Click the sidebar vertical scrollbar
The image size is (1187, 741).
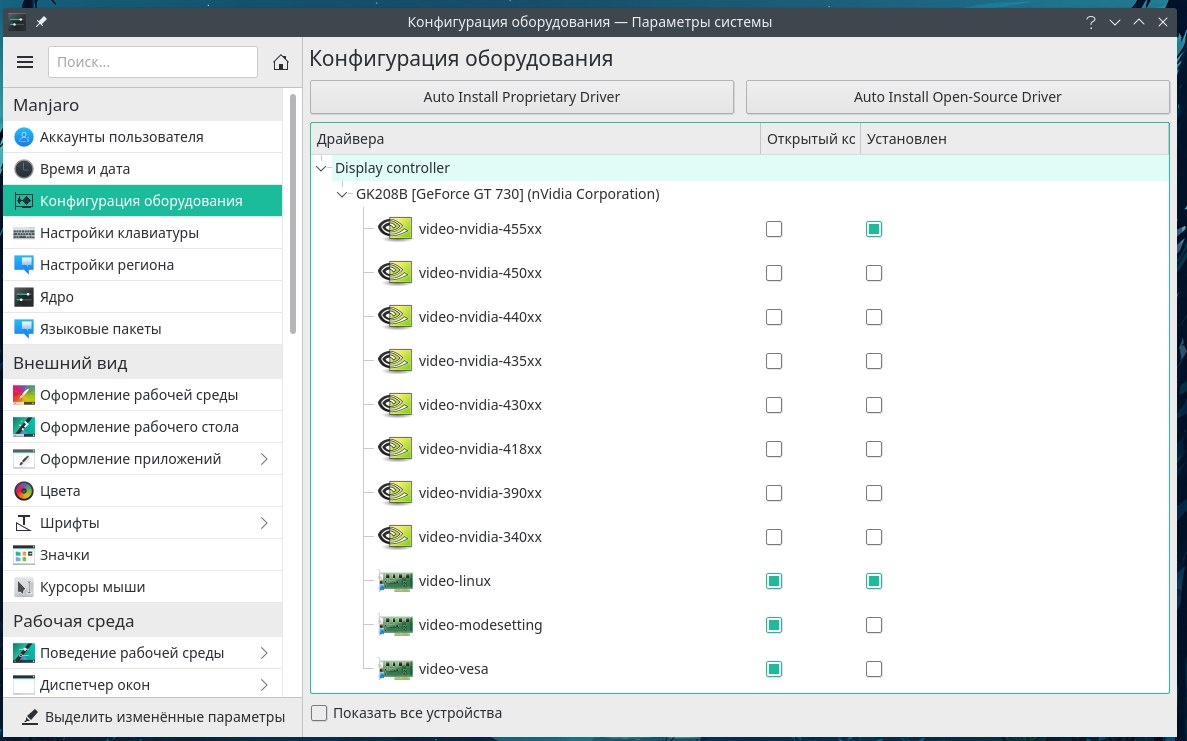point(293,213)
